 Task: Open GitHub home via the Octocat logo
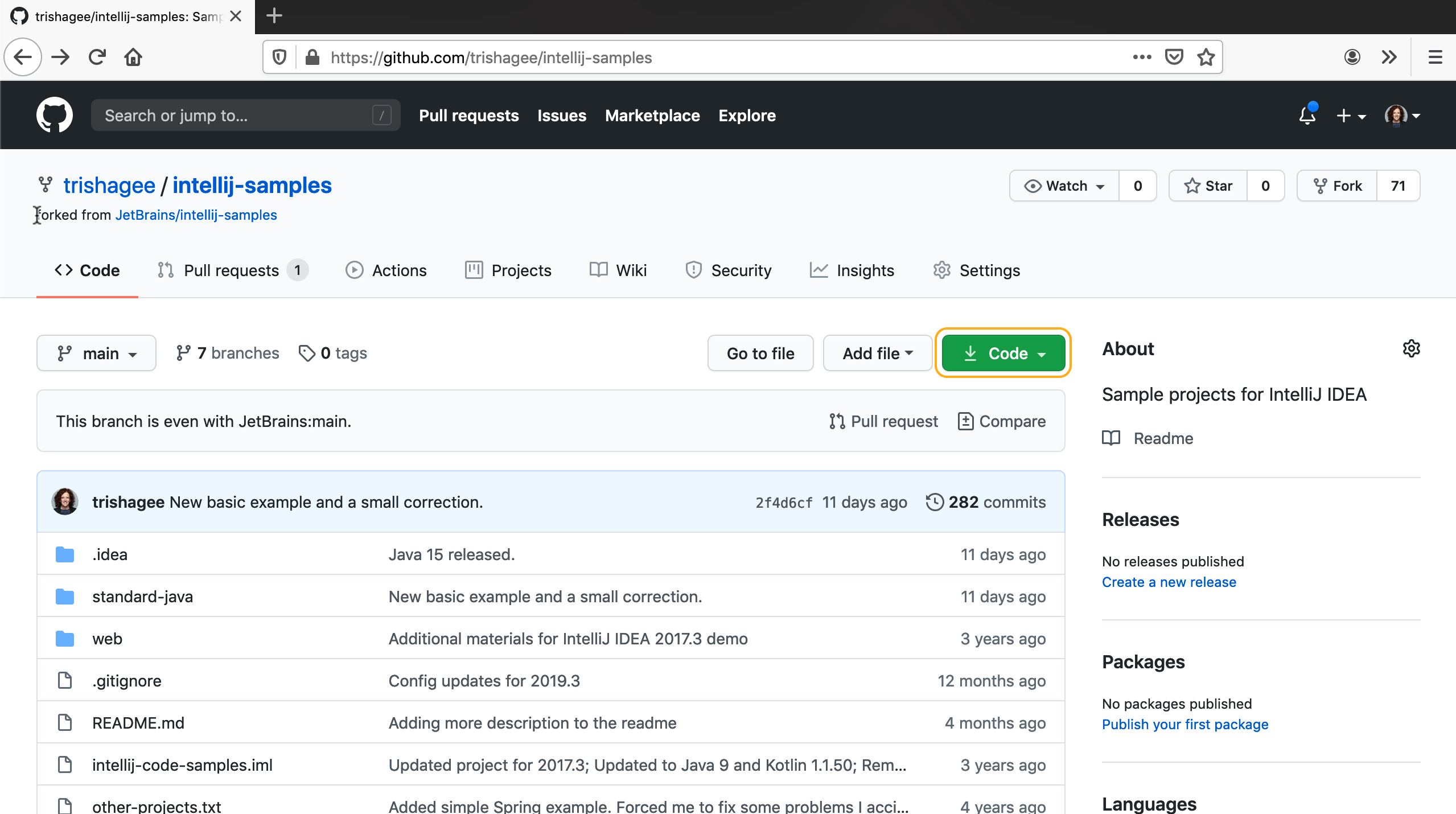click(55, 114)
